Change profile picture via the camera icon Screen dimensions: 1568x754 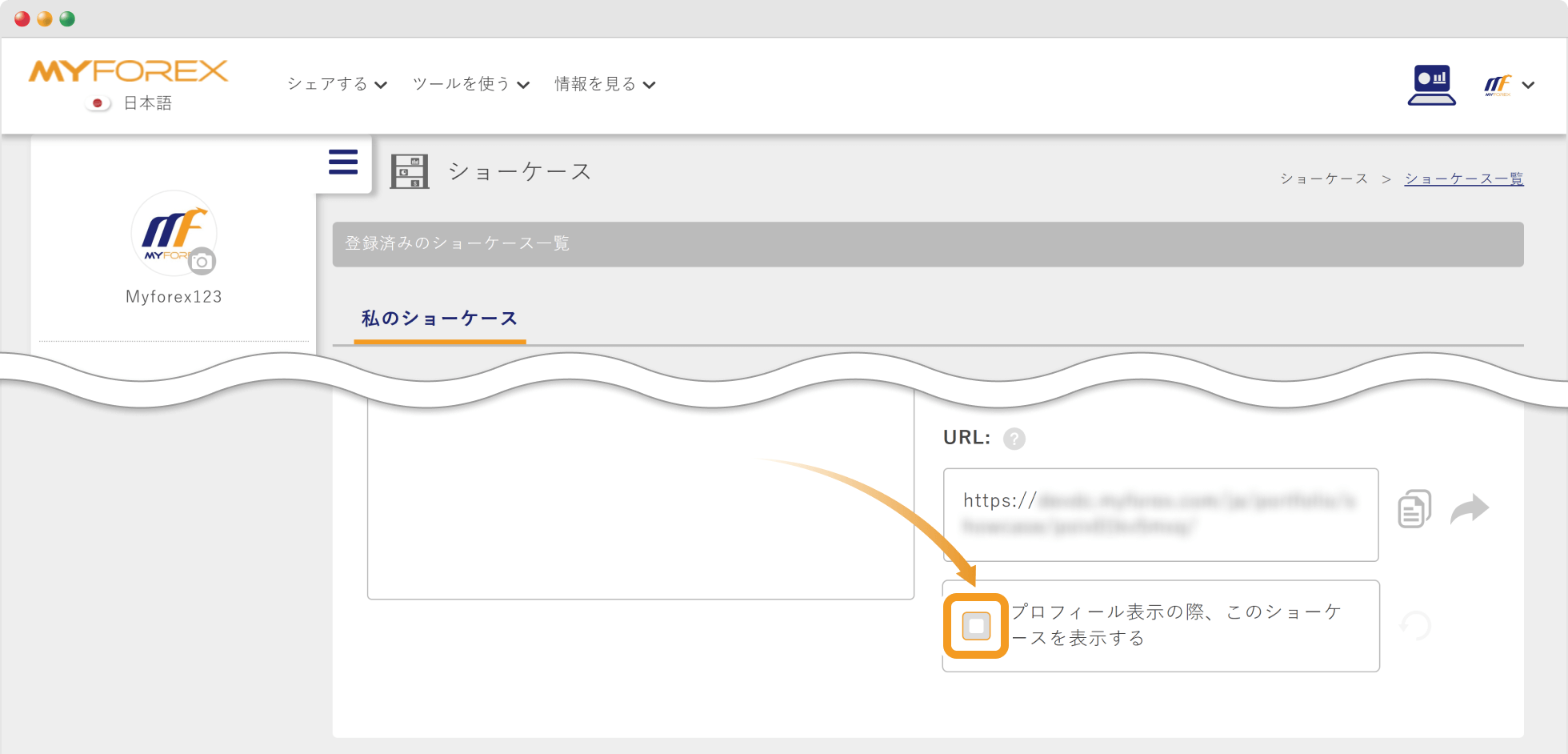(x=202, y=262)
